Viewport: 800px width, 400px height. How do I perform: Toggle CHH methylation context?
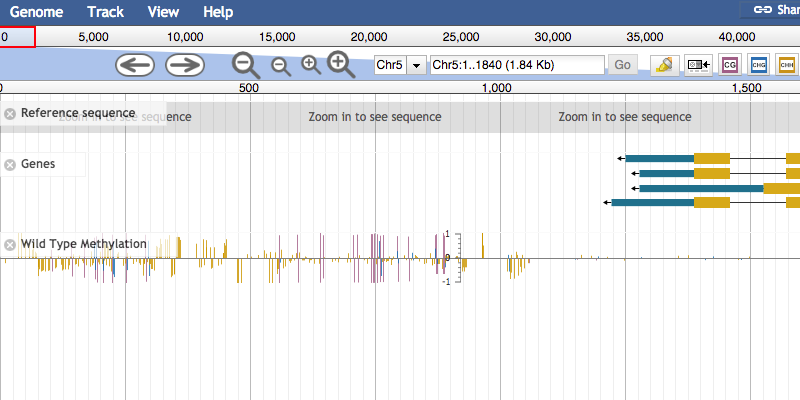point(787,65)
